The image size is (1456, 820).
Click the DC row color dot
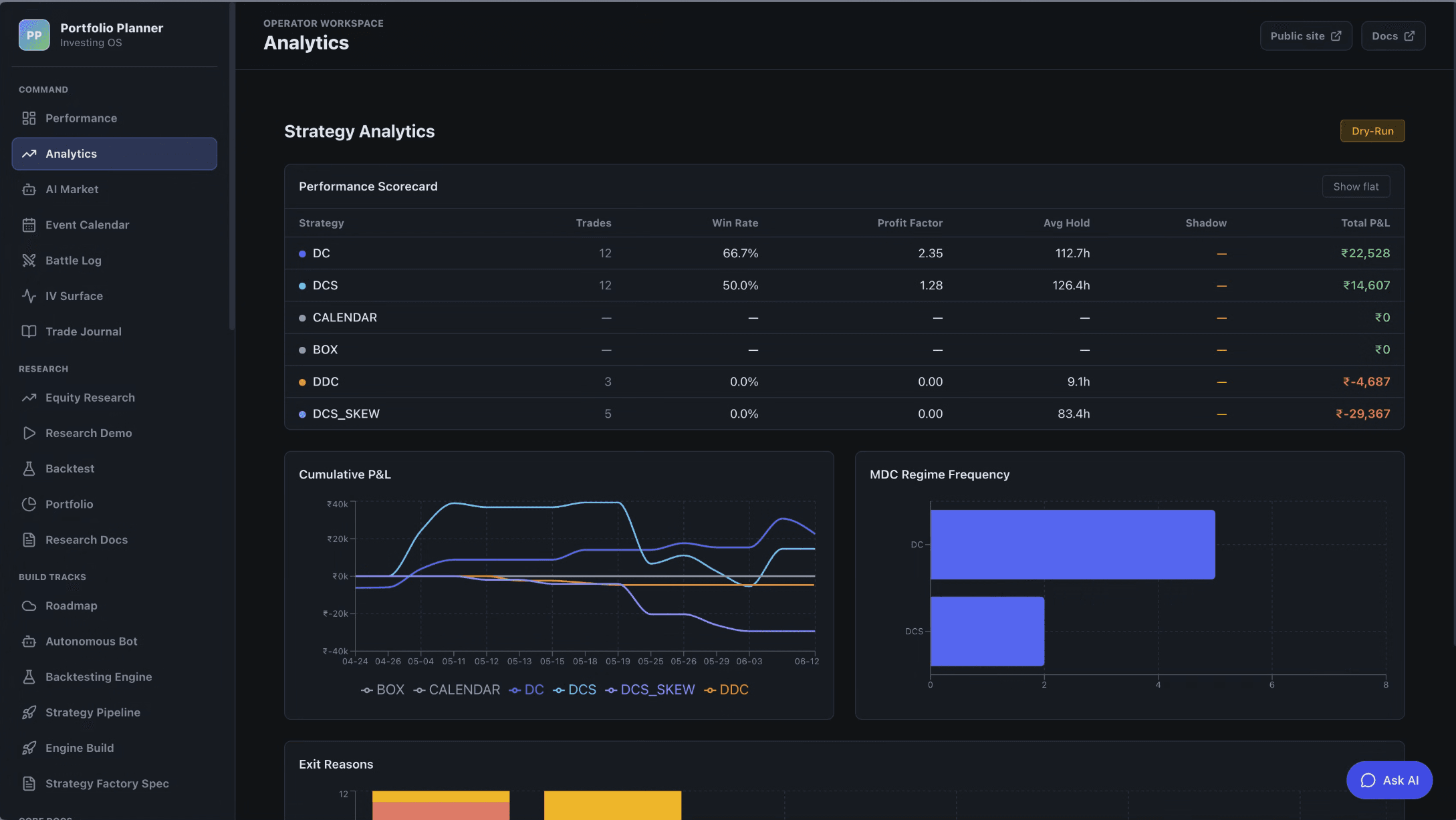[x=302, y=254]
